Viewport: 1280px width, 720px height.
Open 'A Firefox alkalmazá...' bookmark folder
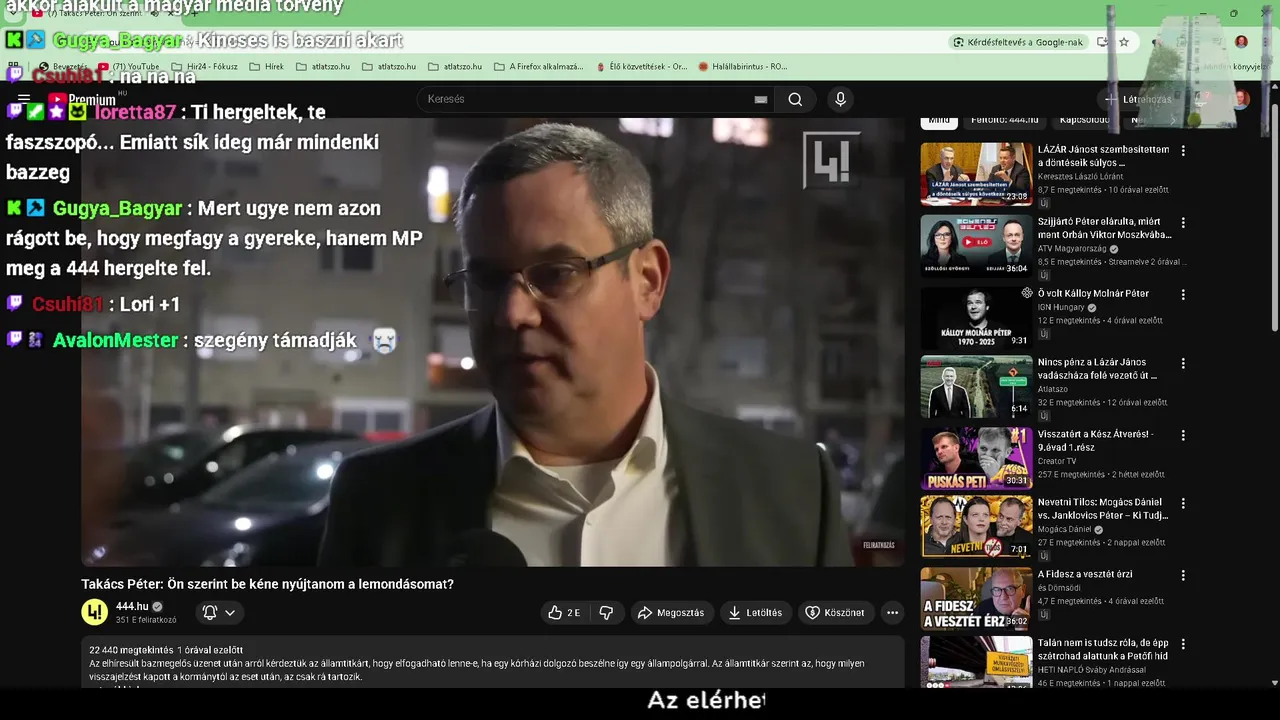[x=539, y=67]
